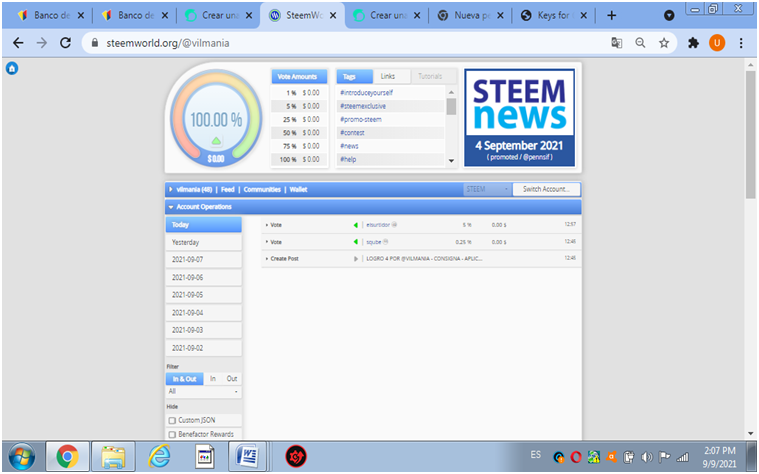Open the STEEM currency dropdown

pyautogui.click(x=486, y=189)
